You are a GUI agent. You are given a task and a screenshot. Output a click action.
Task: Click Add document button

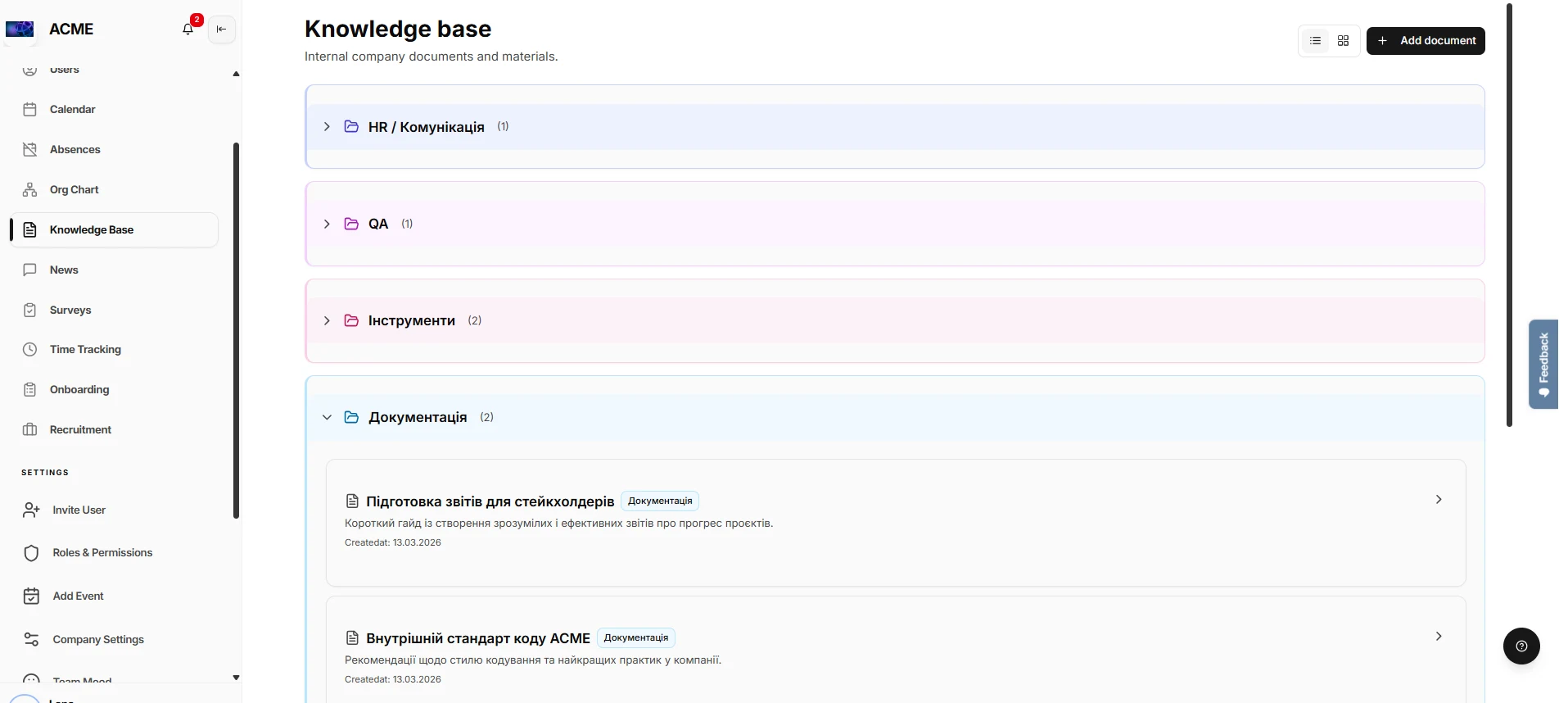click(x=1426, y=40)
